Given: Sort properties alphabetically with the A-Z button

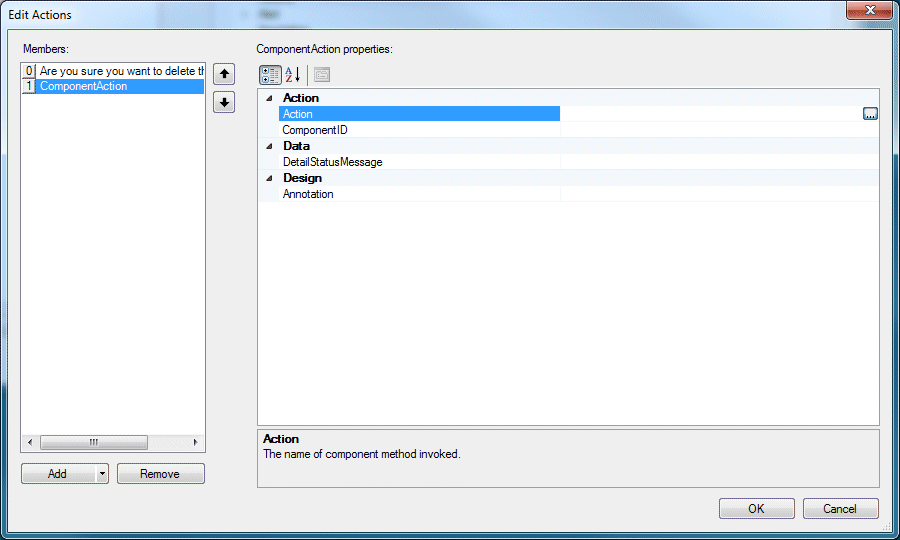Looking at the screenshot, I should tap(293, 75).
